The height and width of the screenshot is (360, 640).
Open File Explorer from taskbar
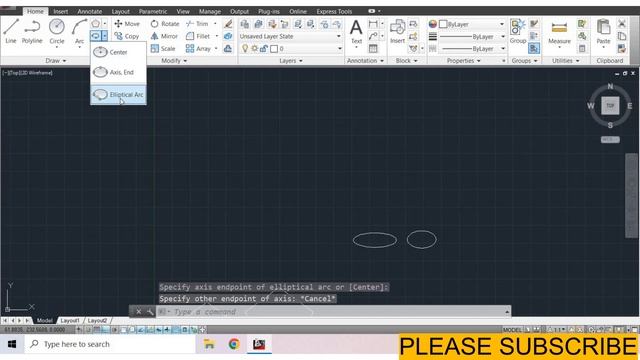[x=209, y=344]
